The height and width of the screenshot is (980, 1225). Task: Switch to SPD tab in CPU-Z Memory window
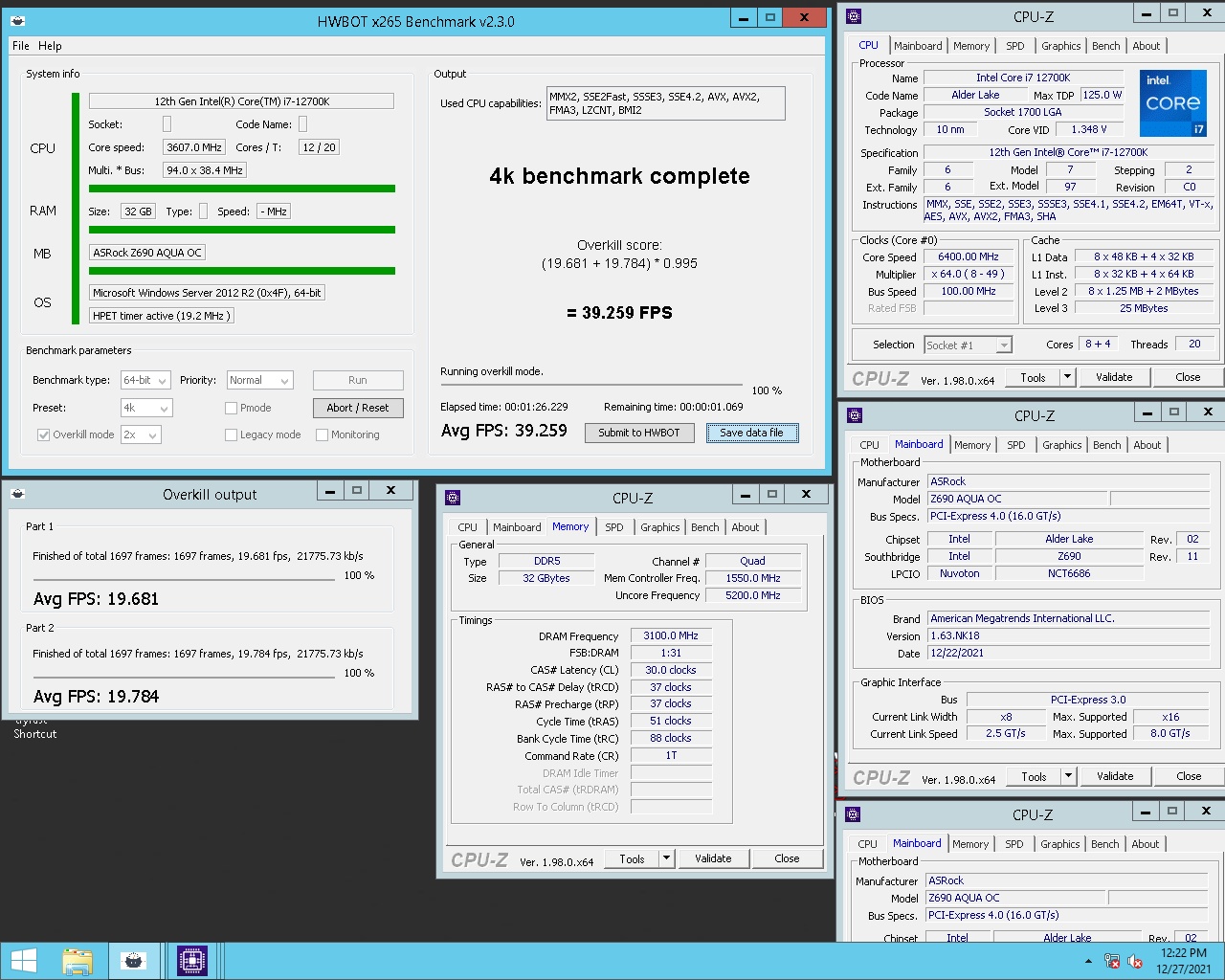coord(614,527)
